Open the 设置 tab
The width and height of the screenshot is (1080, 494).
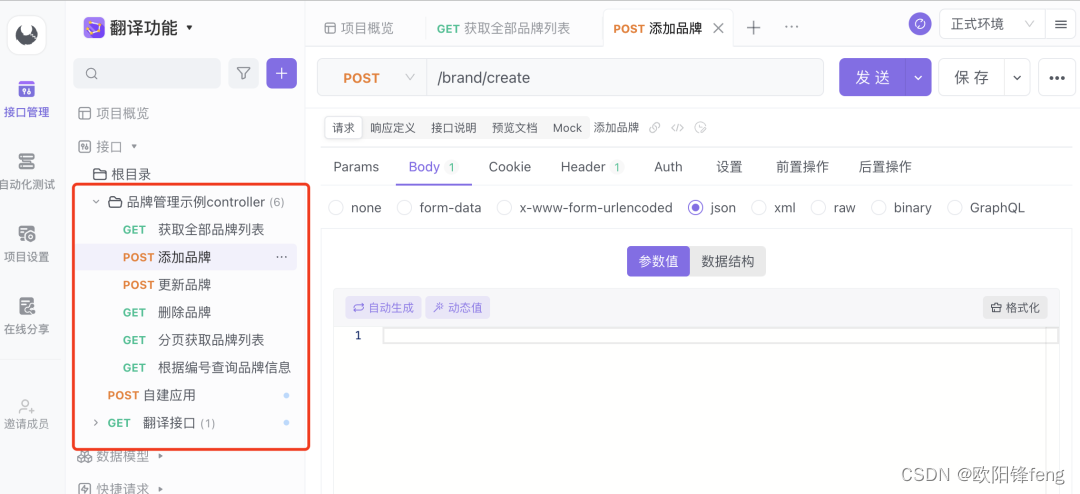point(729,167)
